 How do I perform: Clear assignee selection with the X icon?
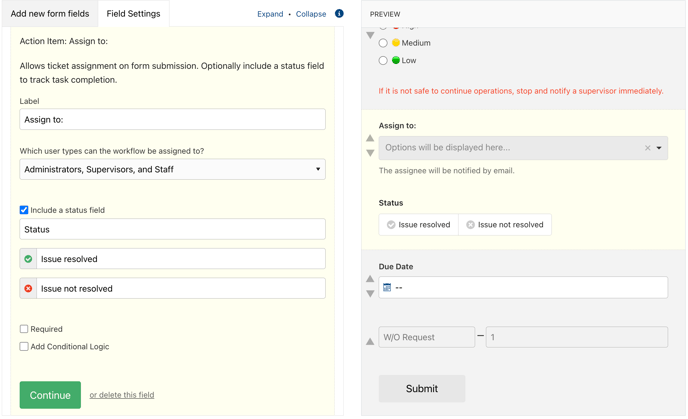click(647, 148)
